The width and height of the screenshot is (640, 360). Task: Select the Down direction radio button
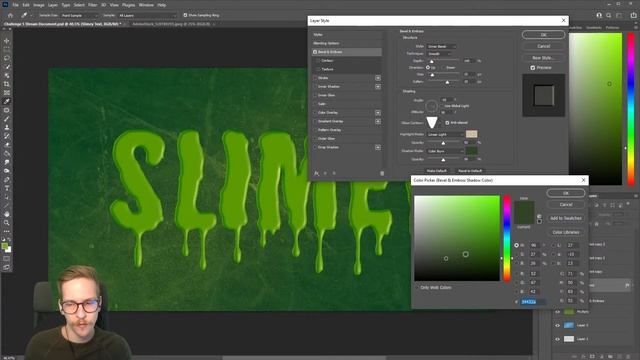pyautogui.click(x=444, y=68)
